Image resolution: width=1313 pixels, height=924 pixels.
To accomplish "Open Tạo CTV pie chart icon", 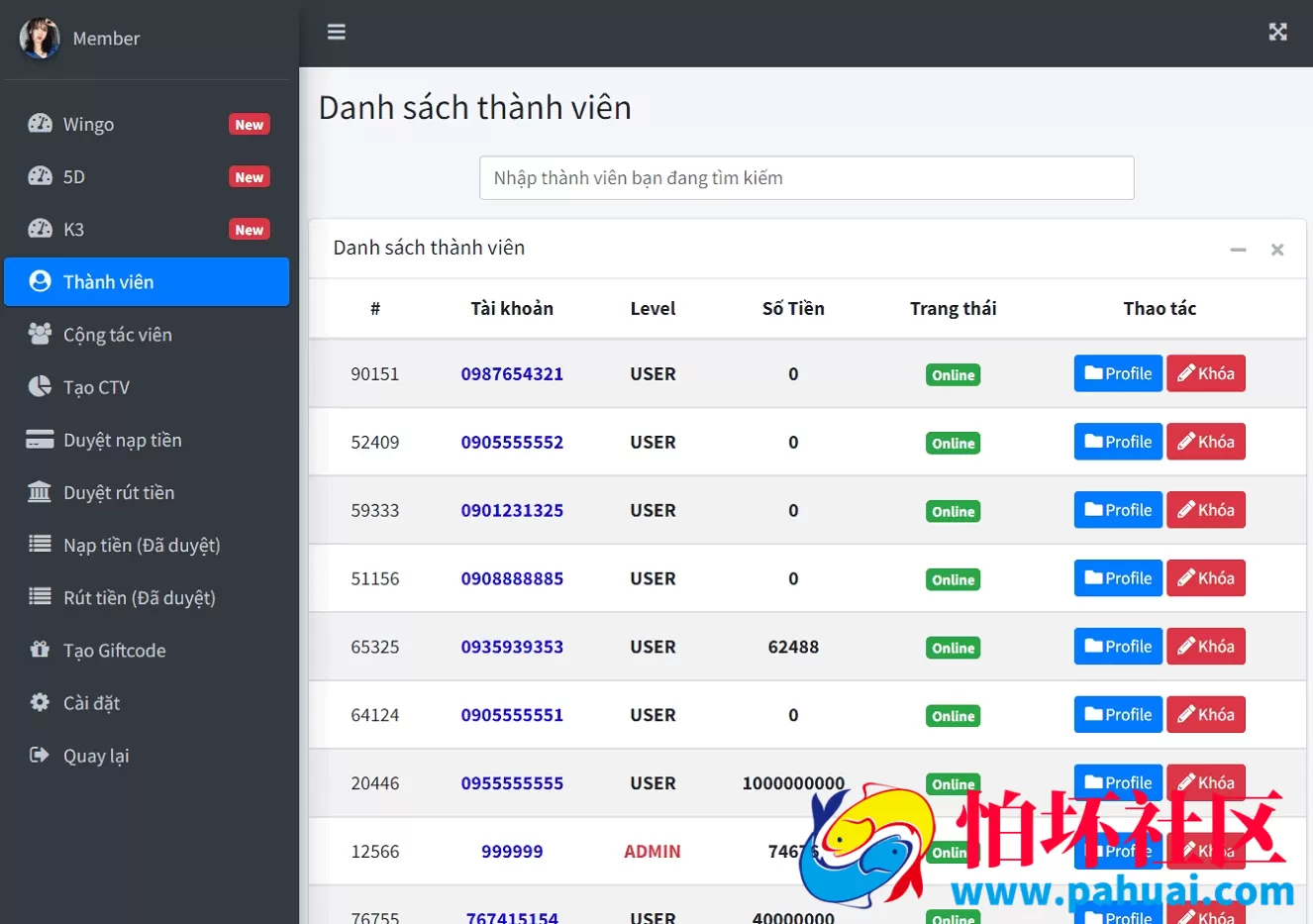I will click(x=40, y=386).
